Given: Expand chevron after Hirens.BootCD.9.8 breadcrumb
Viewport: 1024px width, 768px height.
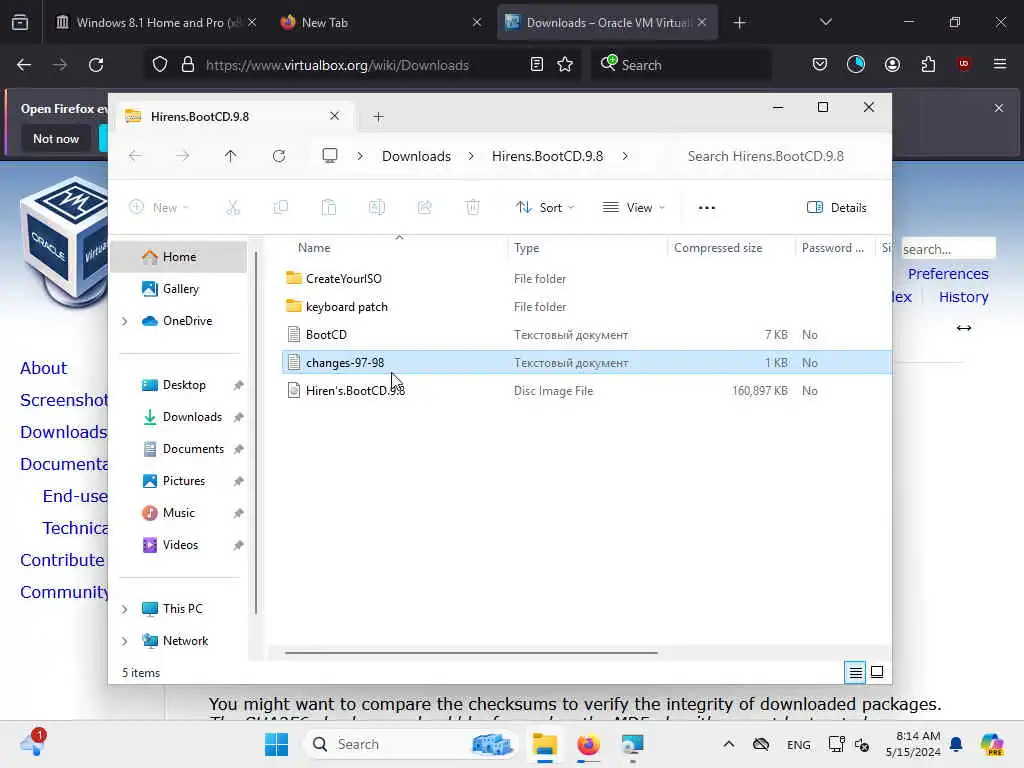Looking at the screenshot, I should (x=625, y=156).
